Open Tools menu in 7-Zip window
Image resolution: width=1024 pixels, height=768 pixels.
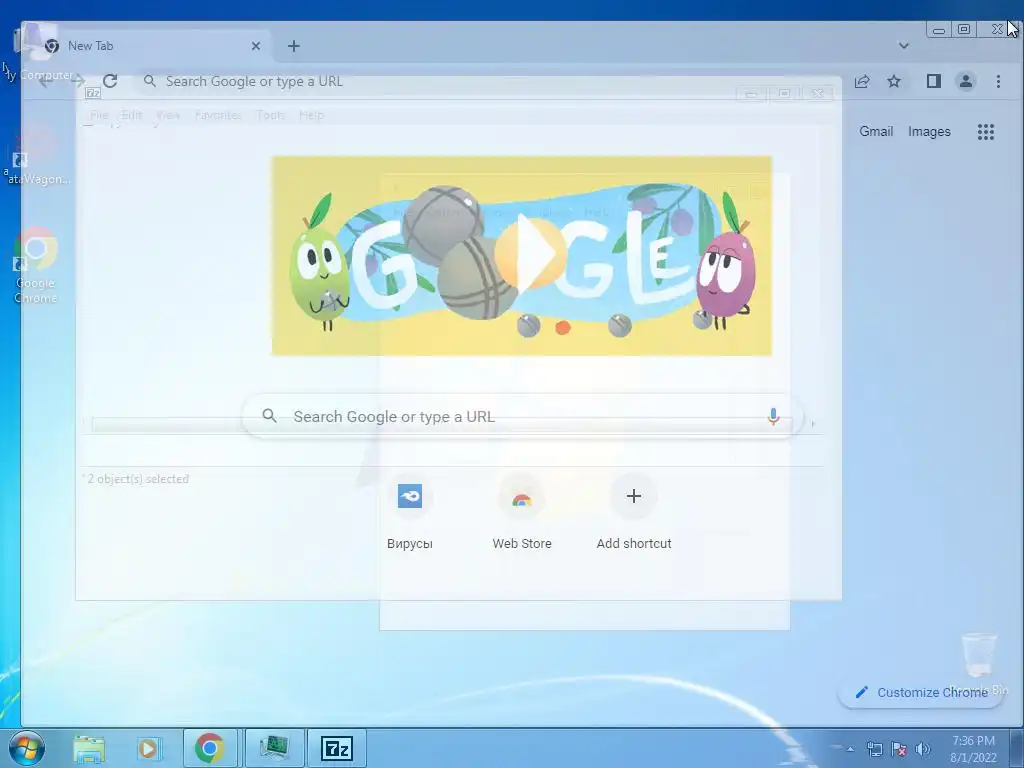270,115
